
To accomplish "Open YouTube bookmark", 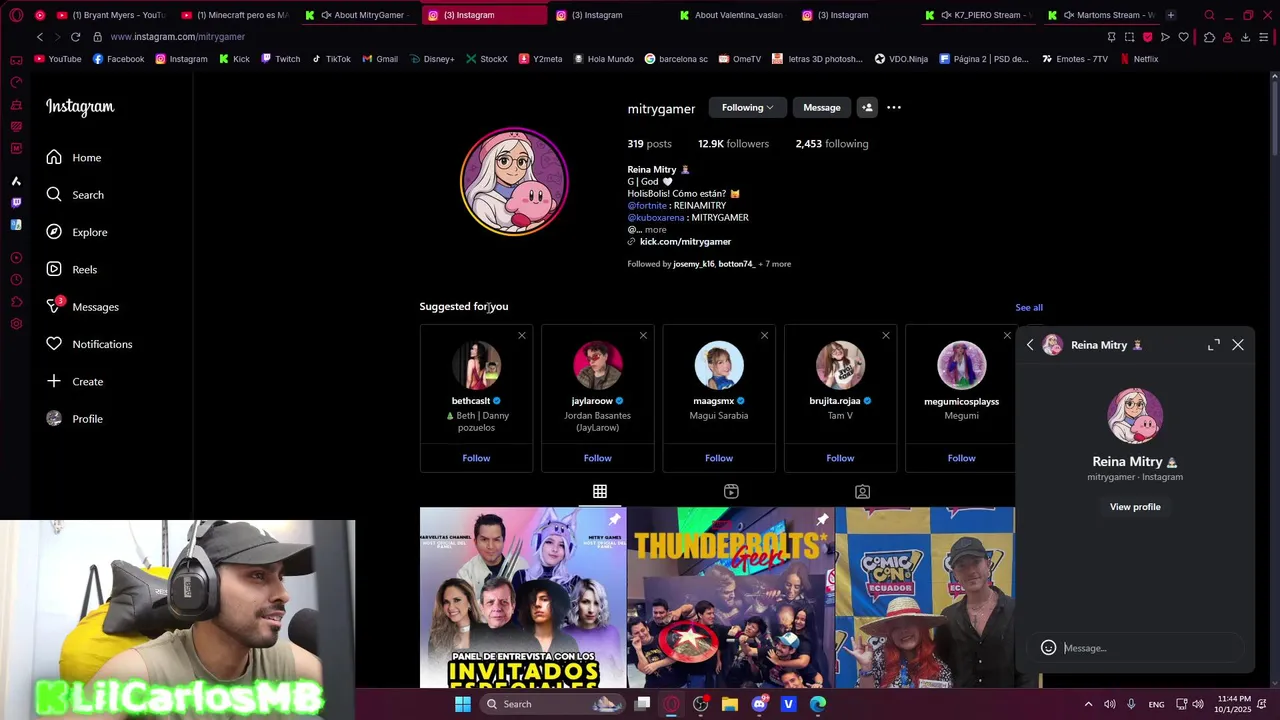I will pyautogui.click(x=58, y=59).
